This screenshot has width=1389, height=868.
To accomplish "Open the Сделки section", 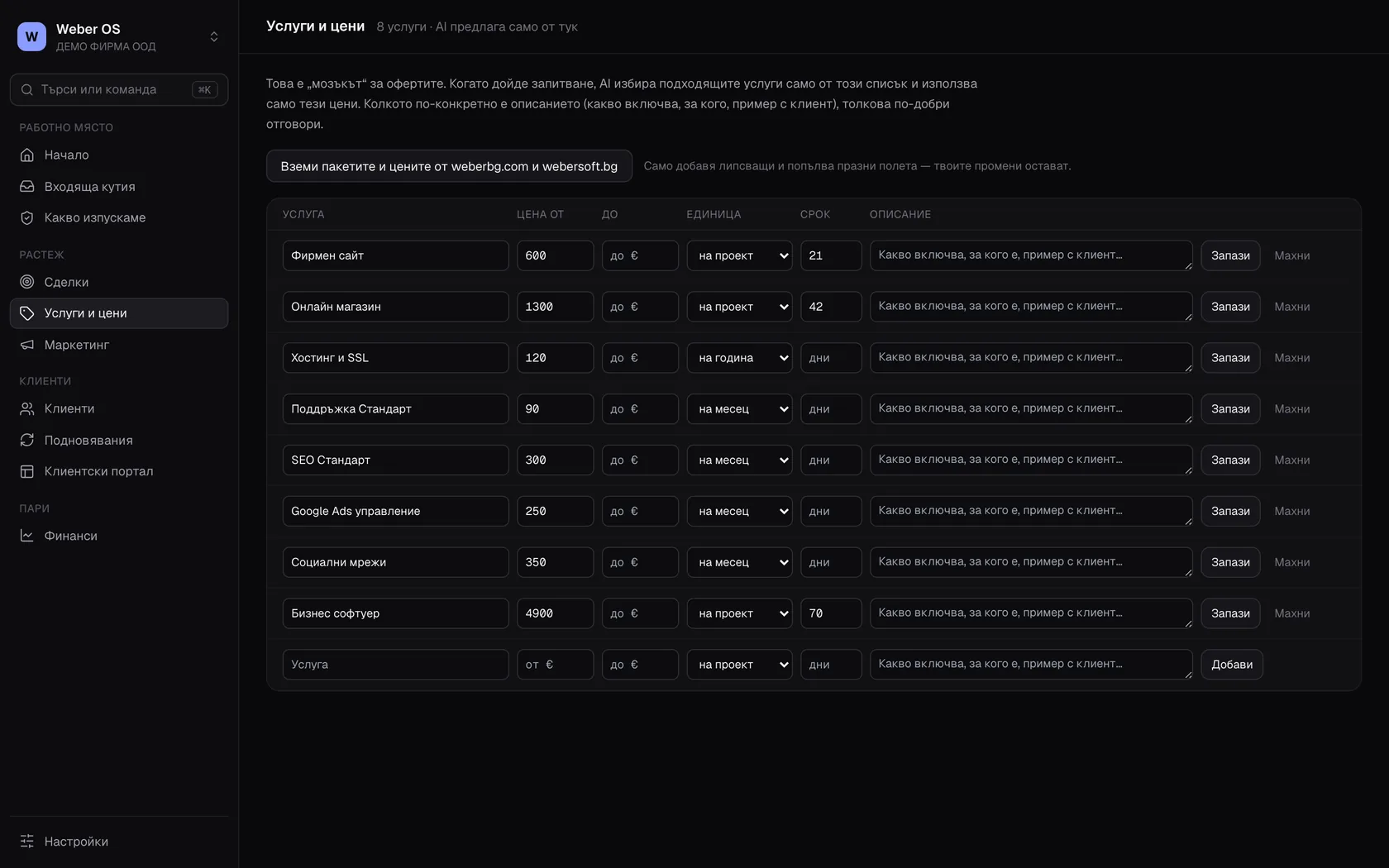I will tap(119, 282).
